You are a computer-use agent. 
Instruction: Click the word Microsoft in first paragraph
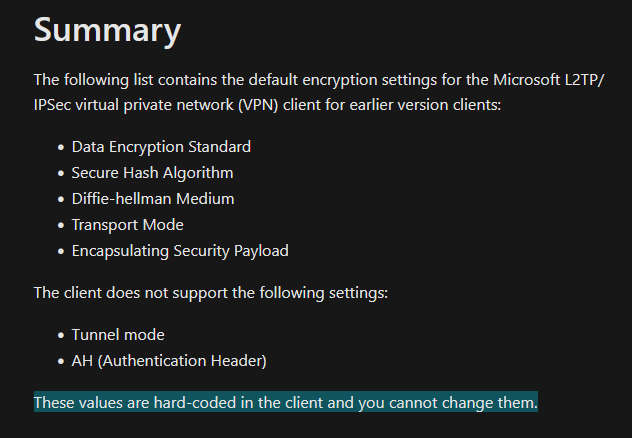[526, 80]
